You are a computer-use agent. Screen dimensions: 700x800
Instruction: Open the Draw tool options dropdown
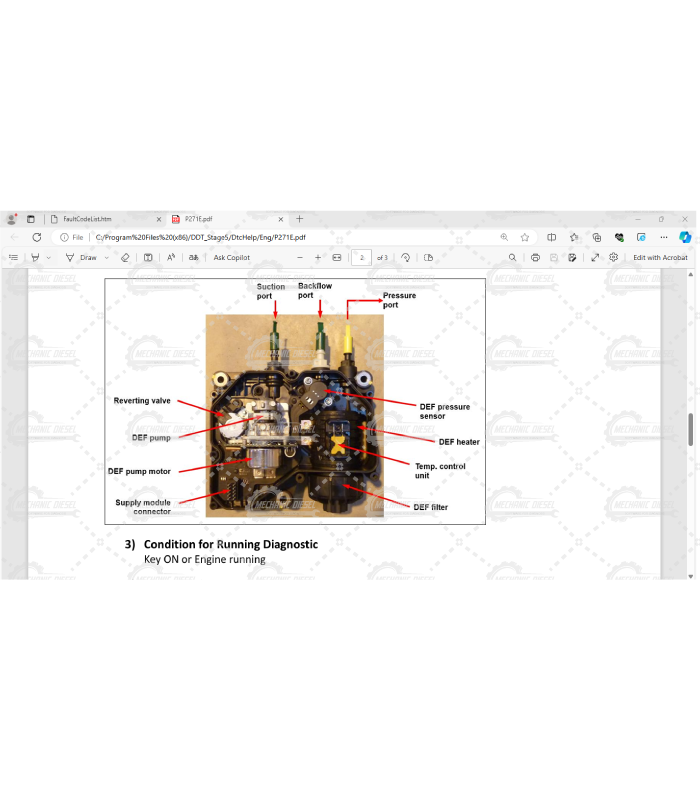pos(106,257)
